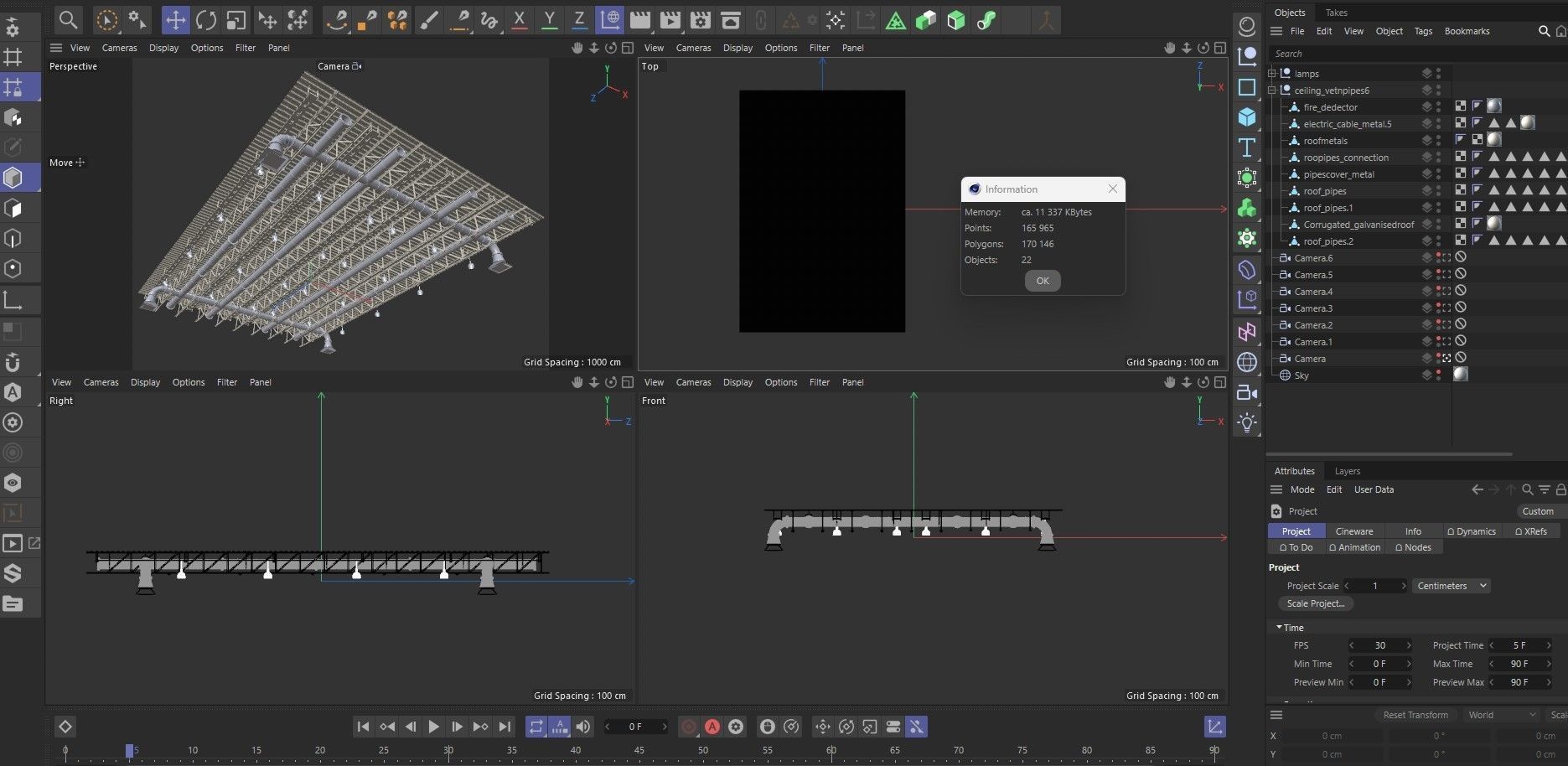1568x766 pixels.
Task: Collapse the ceiling_vetnpipes6 group
Action: coord(1272,91)
